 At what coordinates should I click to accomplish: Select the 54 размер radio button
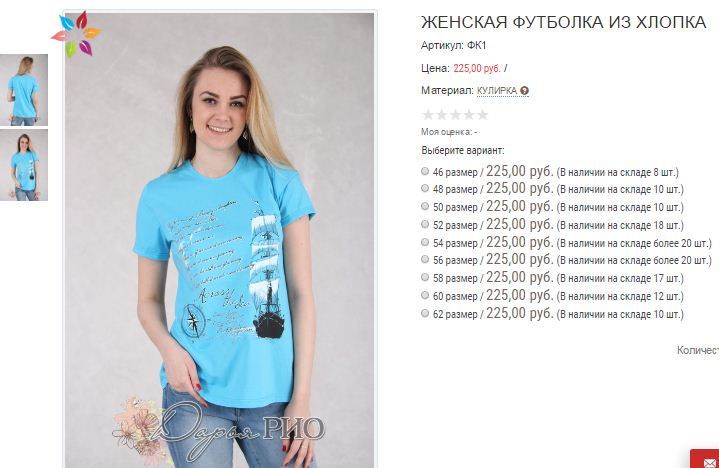[425, 242]
